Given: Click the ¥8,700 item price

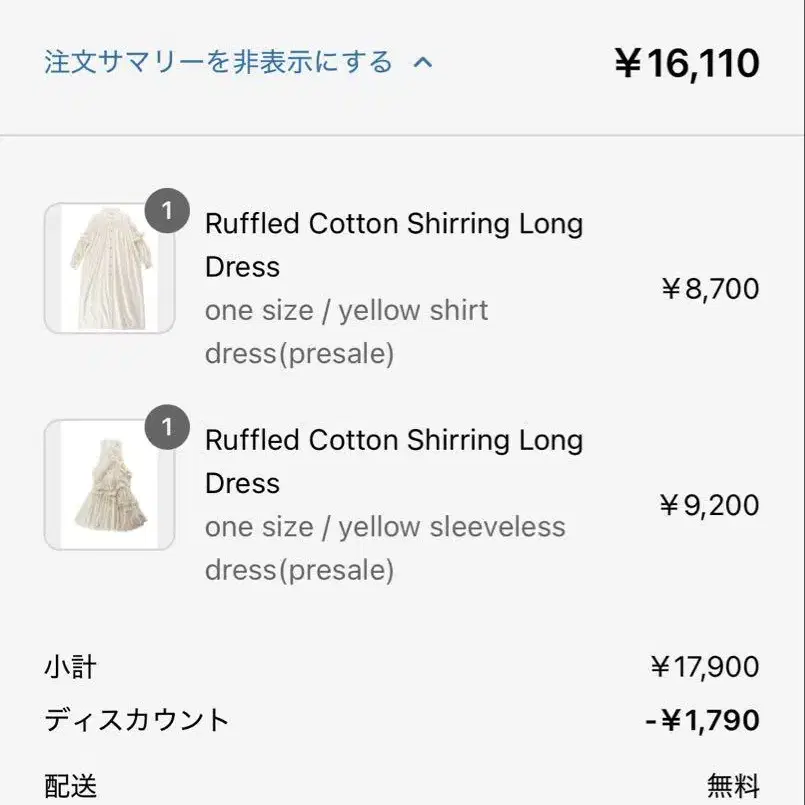Looking at the screenshot, I should point(710,289).
